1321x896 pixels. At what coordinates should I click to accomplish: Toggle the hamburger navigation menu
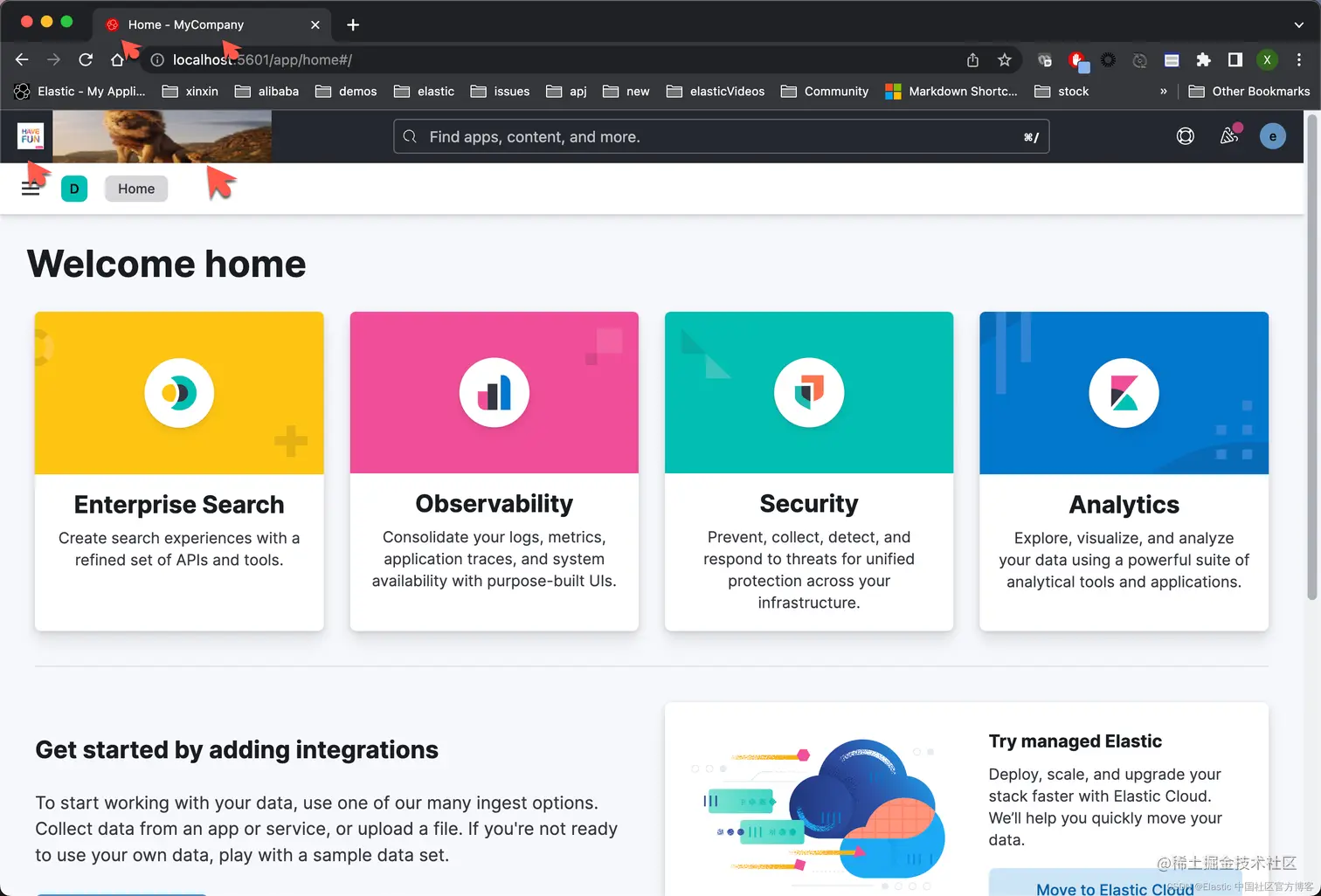click(x=31, y=189)
